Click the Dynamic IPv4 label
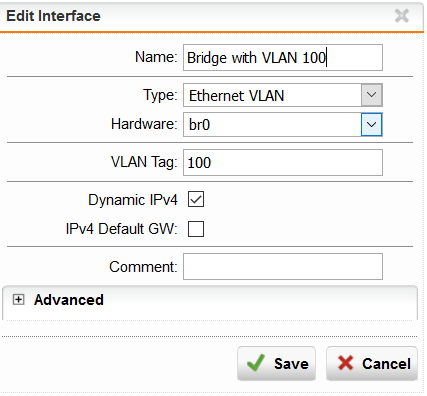This screenshot has height=396, width=427. tap(133, 200)
